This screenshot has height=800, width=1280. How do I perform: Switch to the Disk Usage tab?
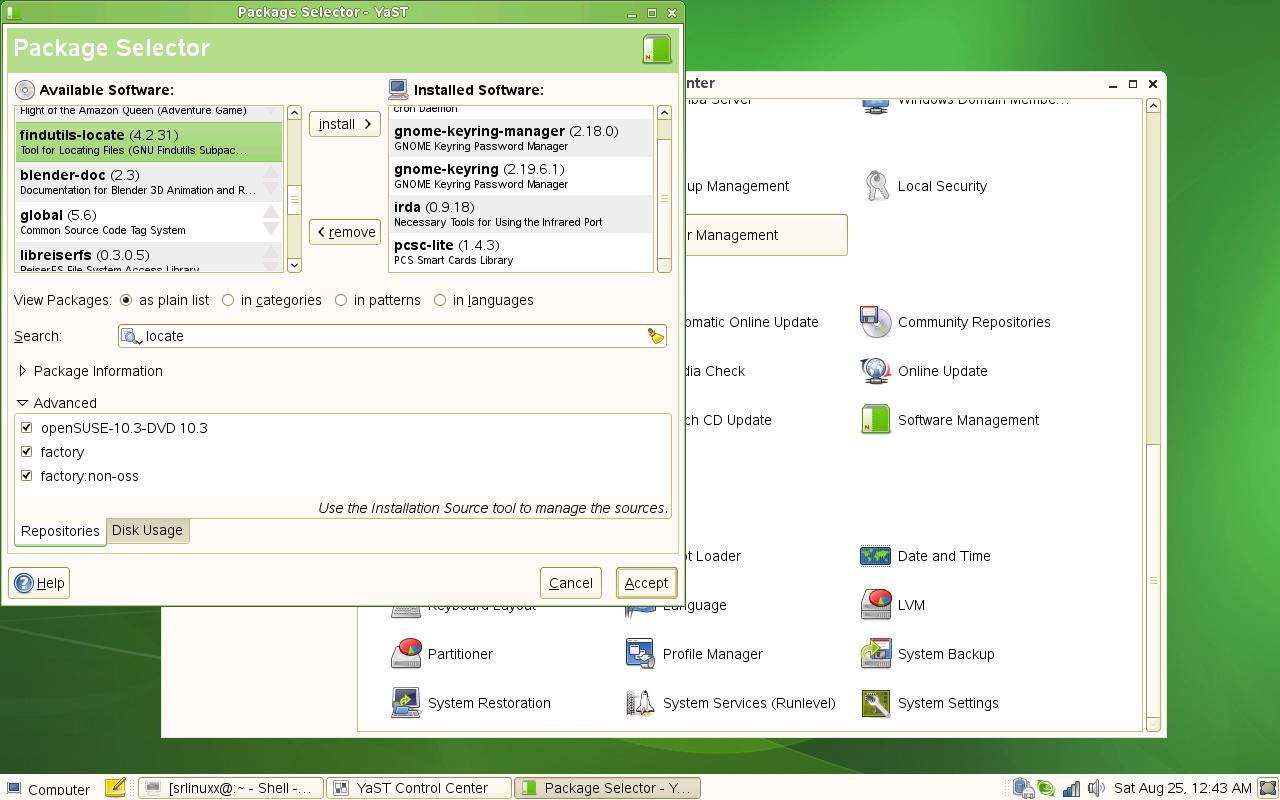pyautogui.click(x=147, y=530)
